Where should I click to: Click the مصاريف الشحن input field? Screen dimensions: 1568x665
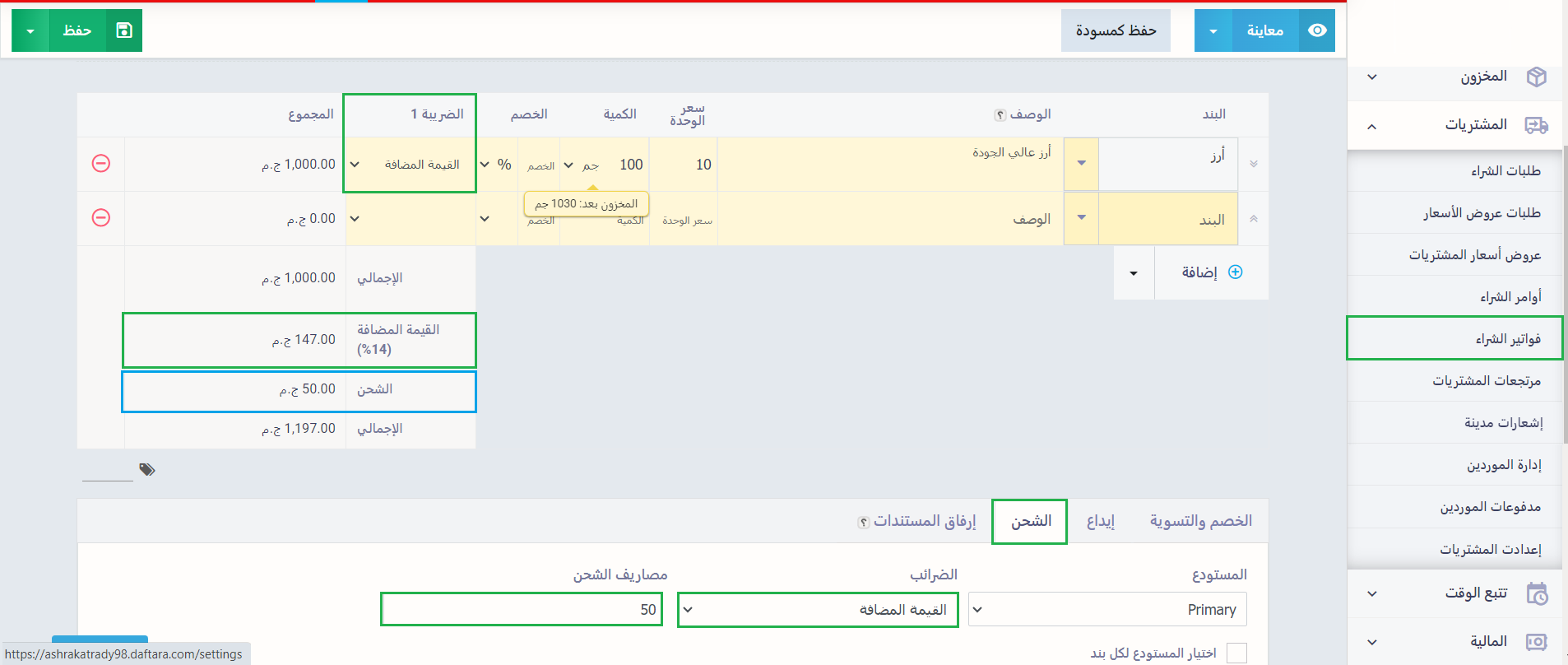point(522,610)
